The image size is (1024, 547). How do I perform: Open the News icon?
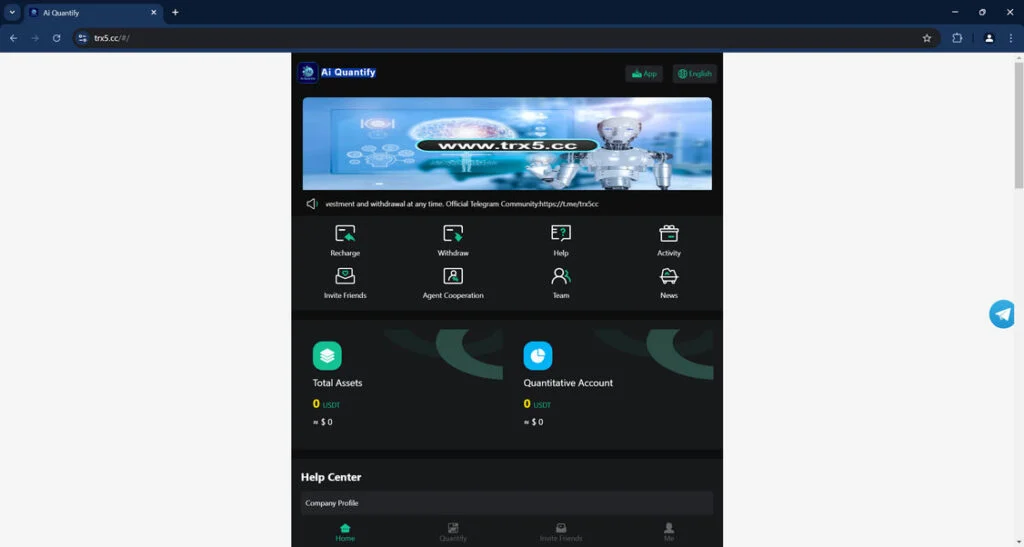click(669, 276)
